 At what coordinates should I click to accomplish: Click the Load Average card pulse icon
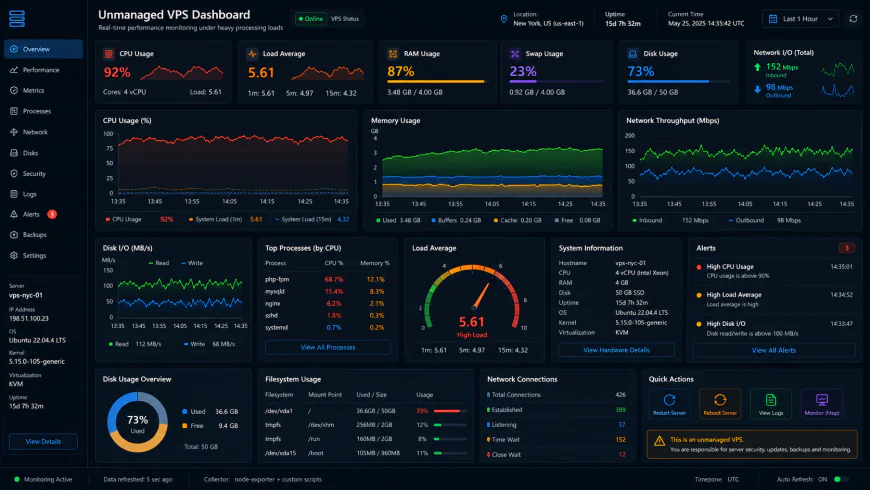252,54
